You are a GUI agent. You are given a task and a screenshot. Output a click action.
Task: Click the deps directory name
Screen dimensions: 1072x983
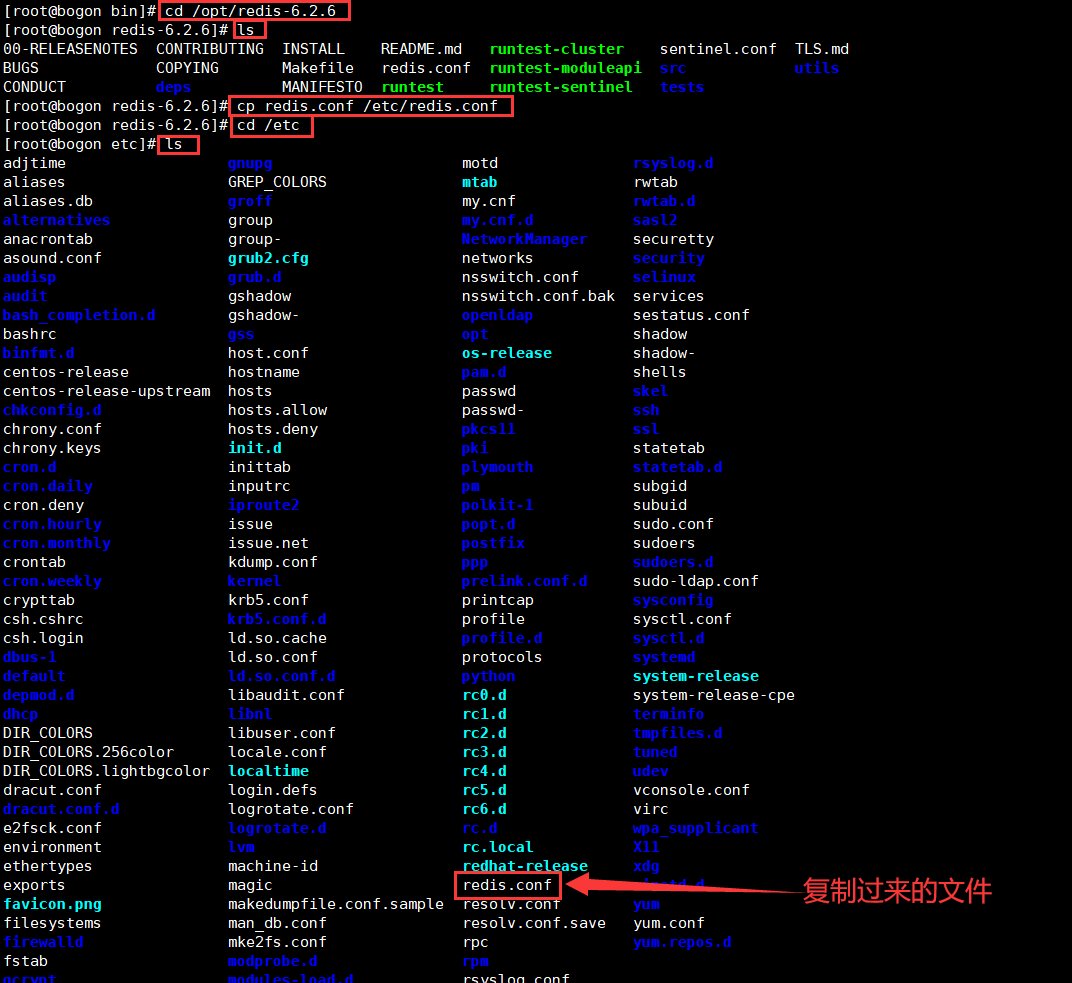pyautogui.click(x=174, y=87)
